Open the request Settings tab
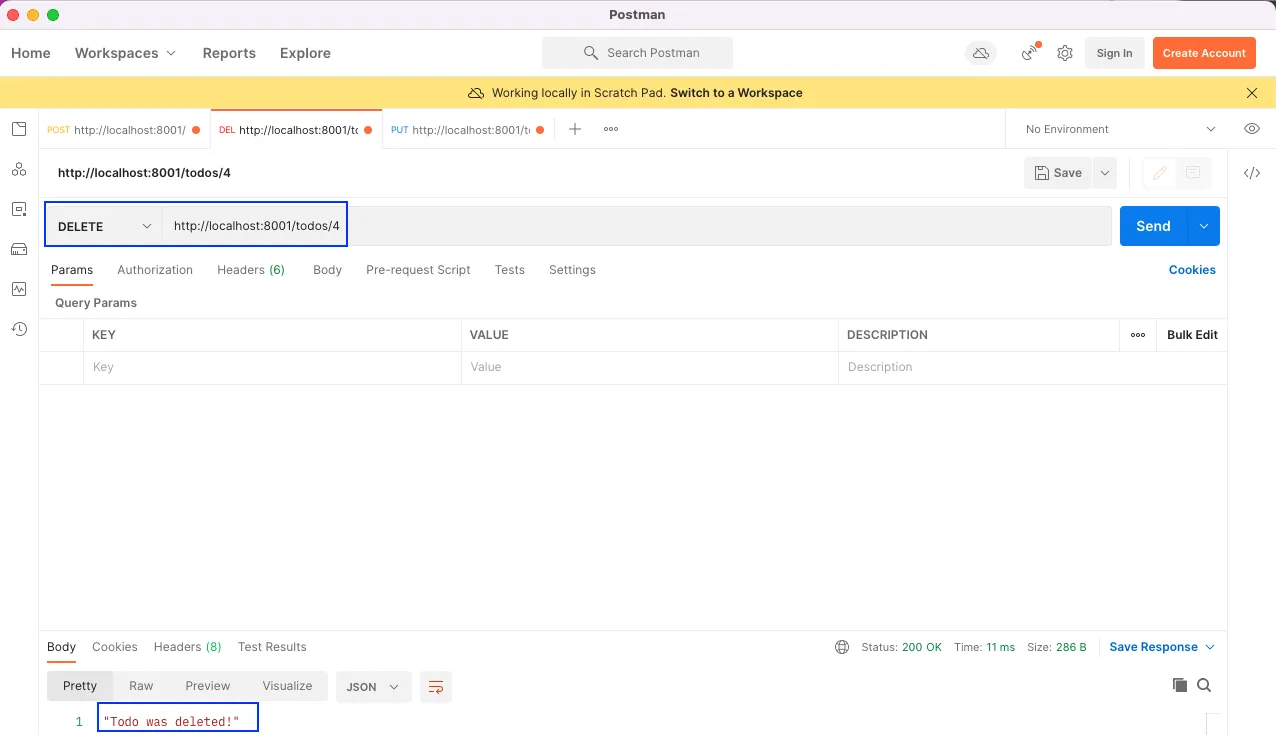 pos(572,270)
